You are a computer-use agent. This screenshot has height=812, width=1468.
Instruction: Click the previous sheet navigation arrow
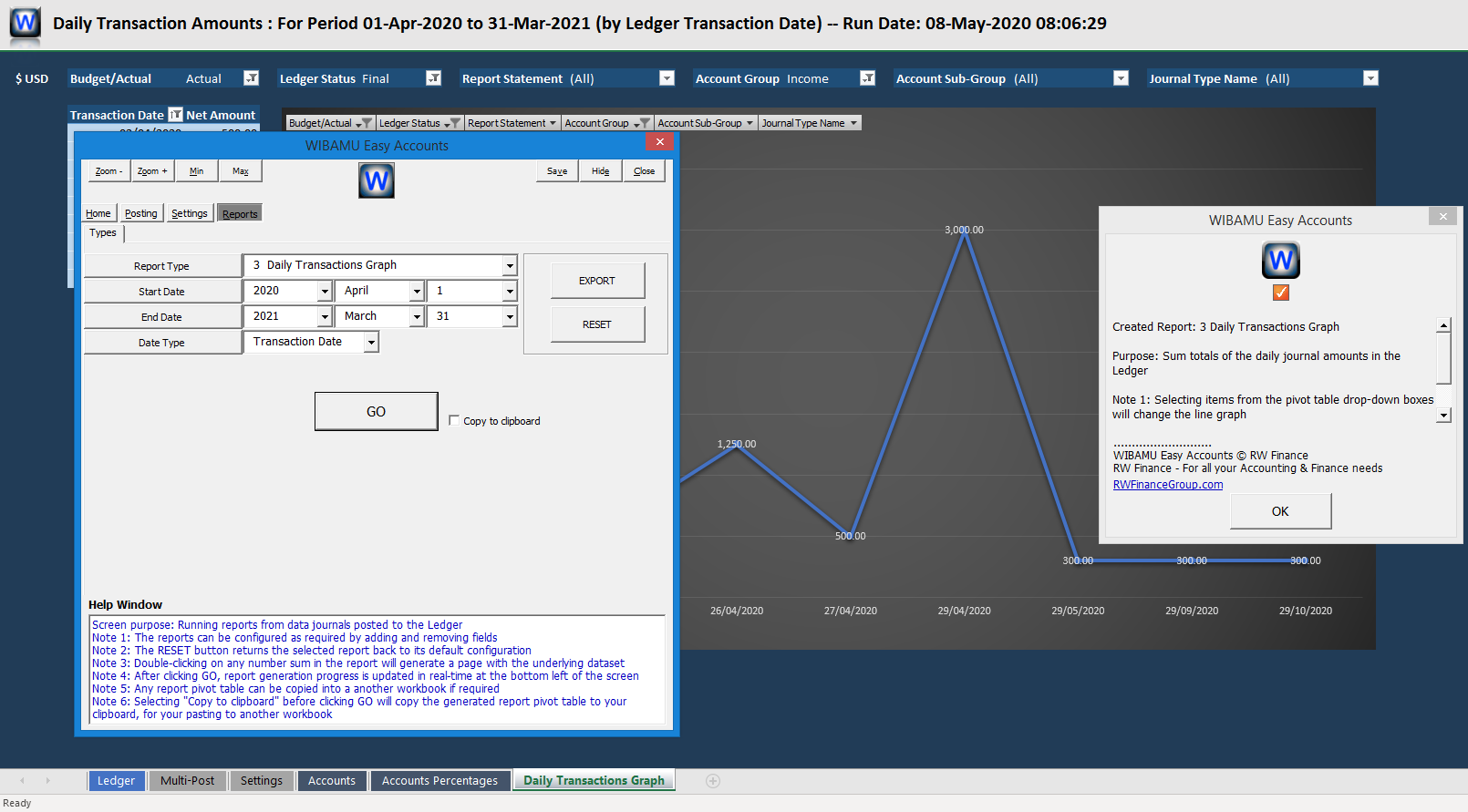coord(22,781)
